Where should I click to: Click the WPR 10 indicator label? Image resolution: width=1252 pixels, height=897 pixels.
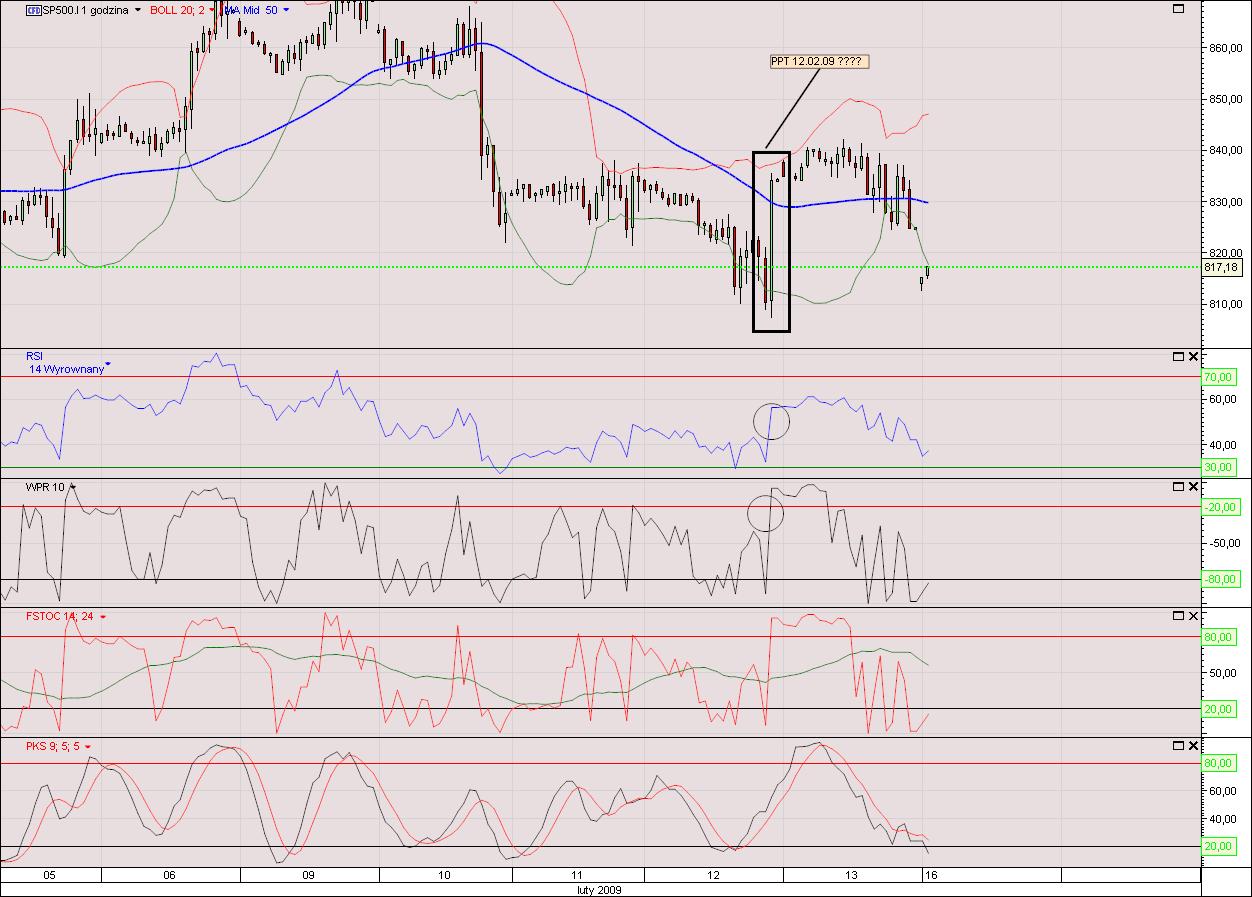coord(46,486)
